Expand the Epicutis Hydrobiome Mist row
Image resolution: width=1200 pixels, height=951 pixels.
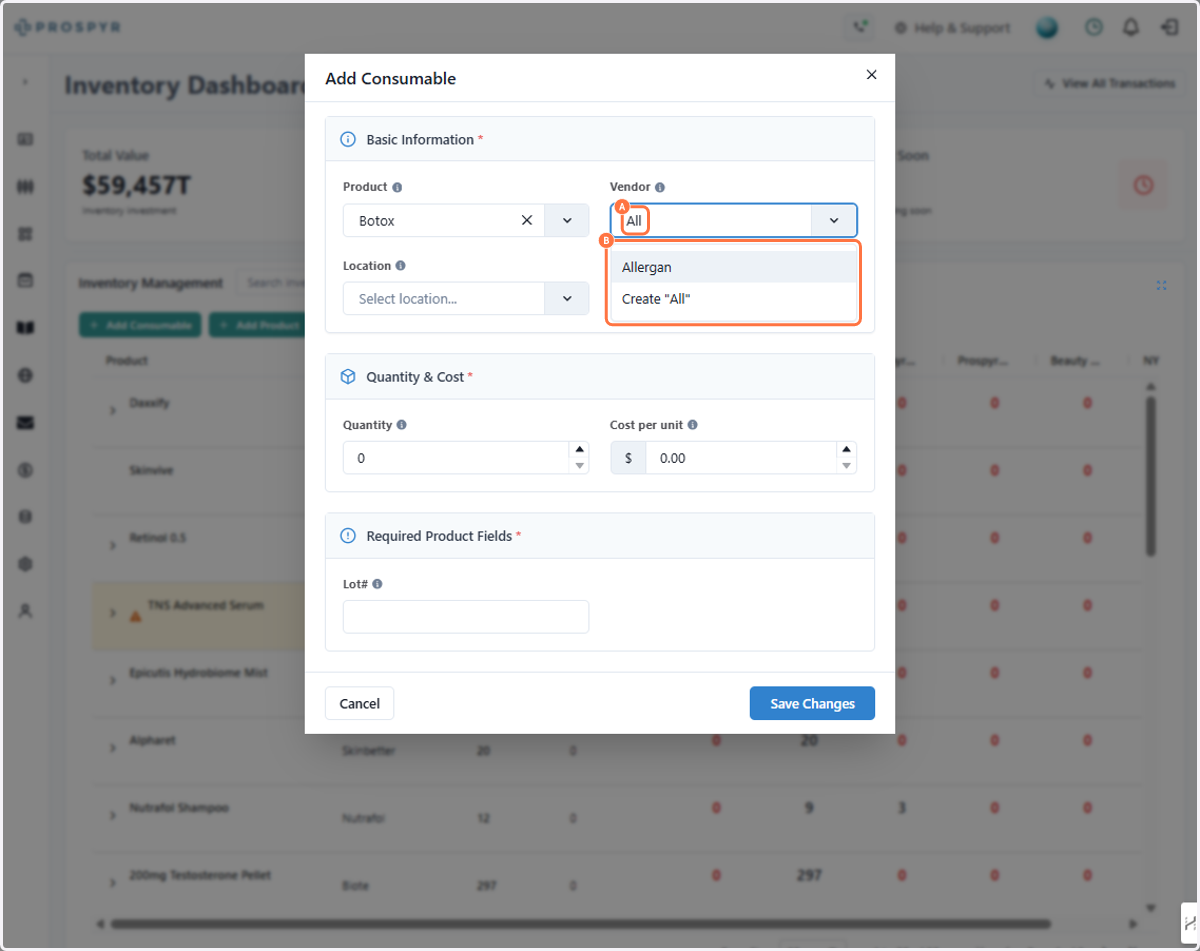113,680
